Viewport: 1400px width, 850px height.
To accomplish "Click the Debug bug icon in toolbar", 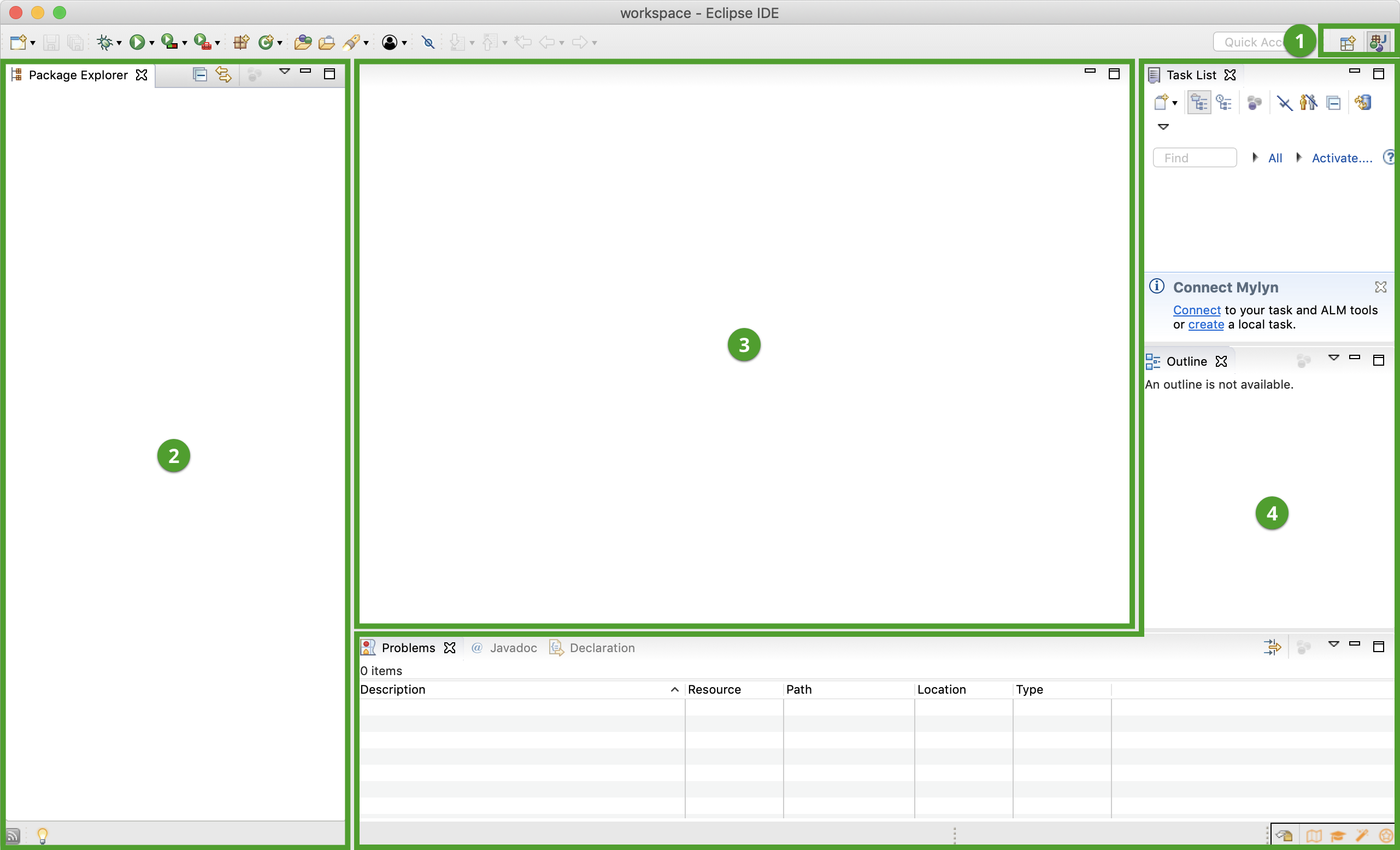I will (x=104, y=42).
